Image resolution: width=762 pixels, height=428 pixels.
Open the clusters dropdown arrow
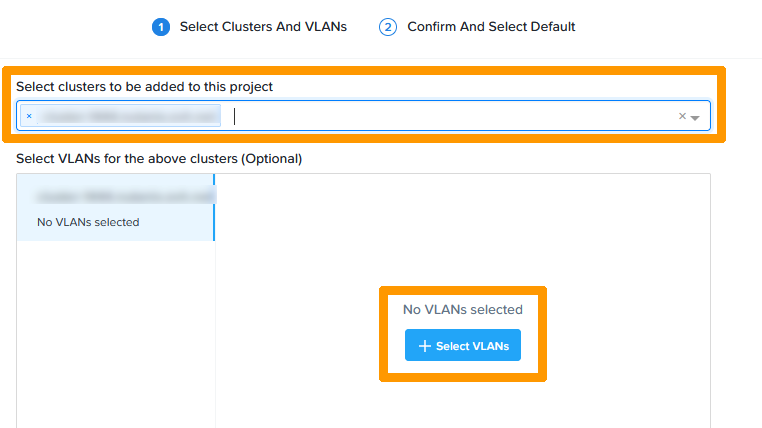695,117
